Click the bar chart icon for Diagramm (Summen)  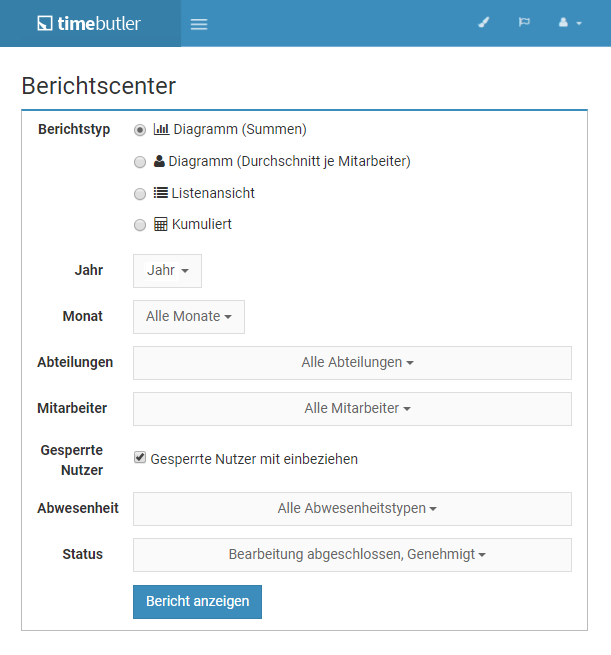(x=161, y=129)
